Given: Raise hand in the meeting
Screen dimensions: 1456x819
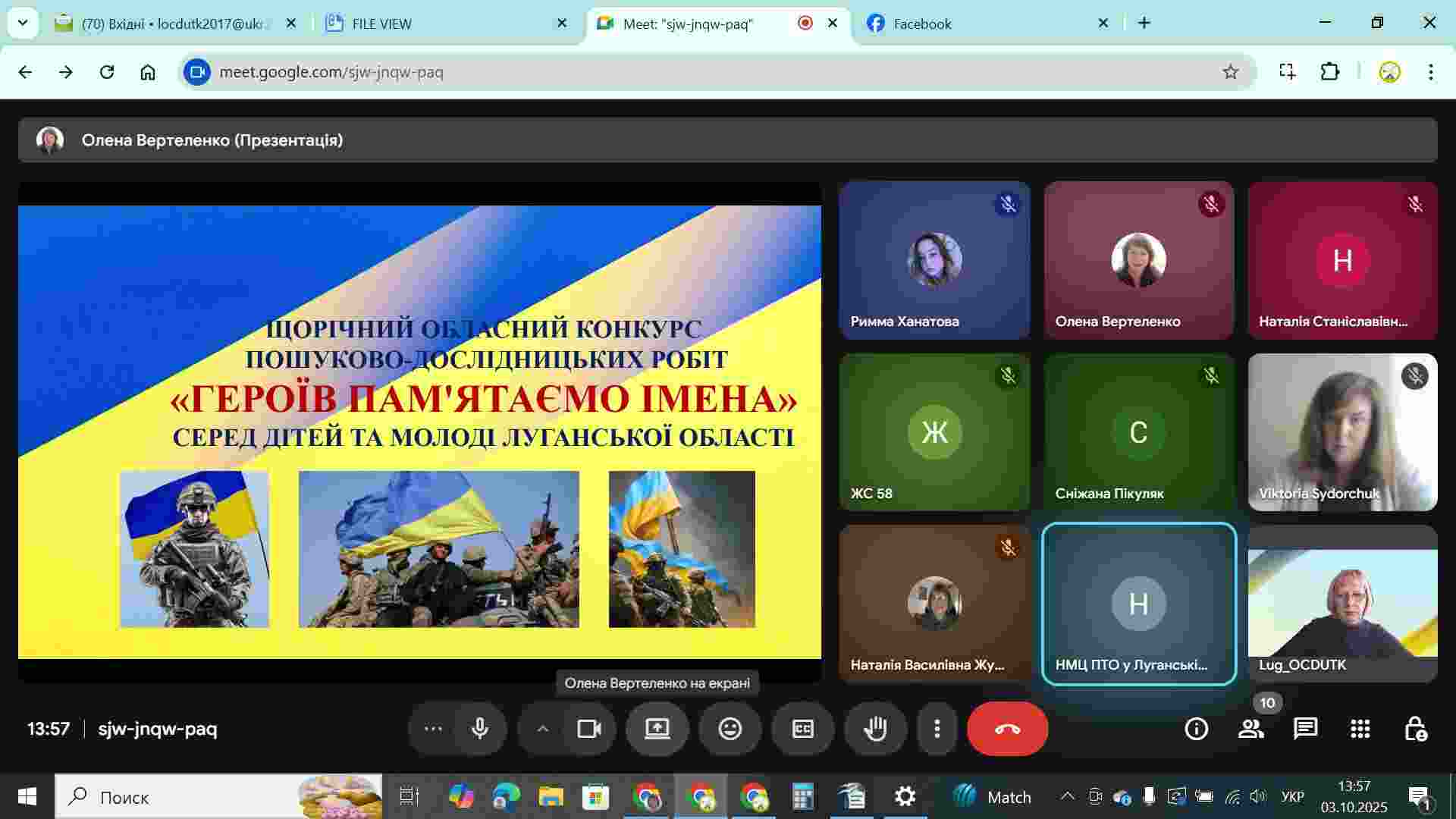Looking at the screenshot, I should (x=875, y=729).
